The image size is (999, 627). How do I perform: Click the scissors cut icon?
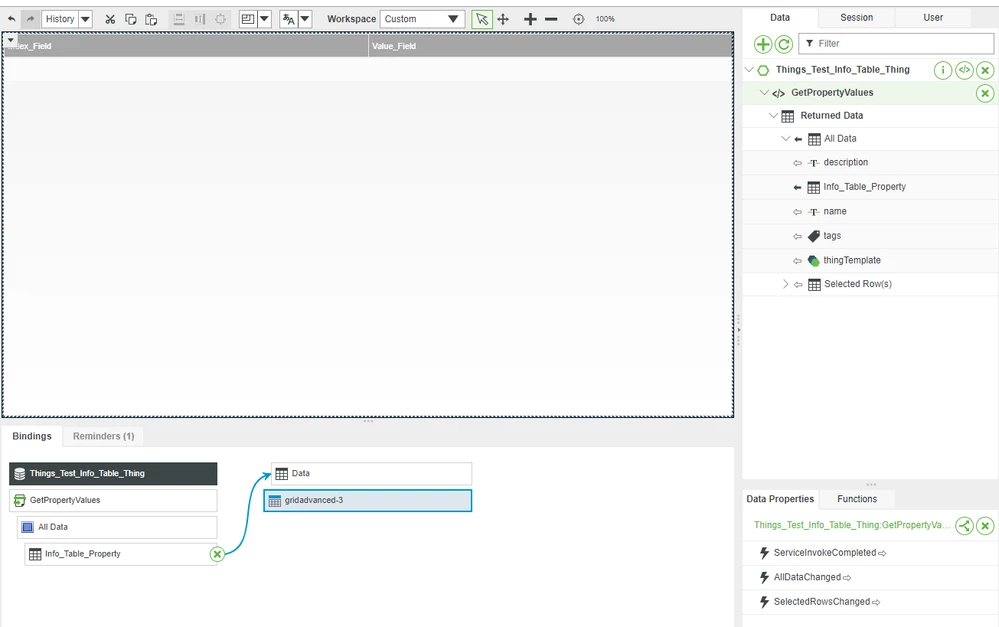(110, 19)
